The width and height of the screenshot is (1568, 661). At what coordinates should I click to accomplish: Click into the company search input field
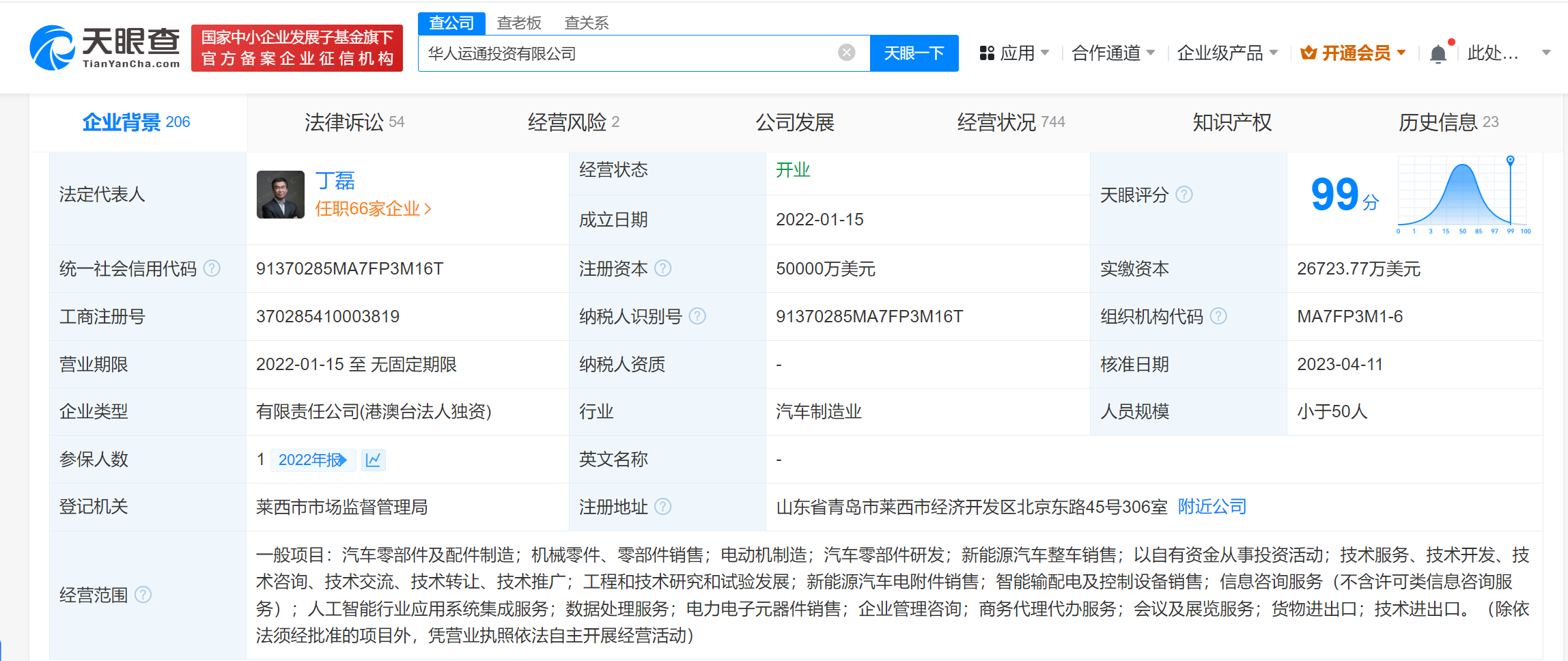[628, 53]
